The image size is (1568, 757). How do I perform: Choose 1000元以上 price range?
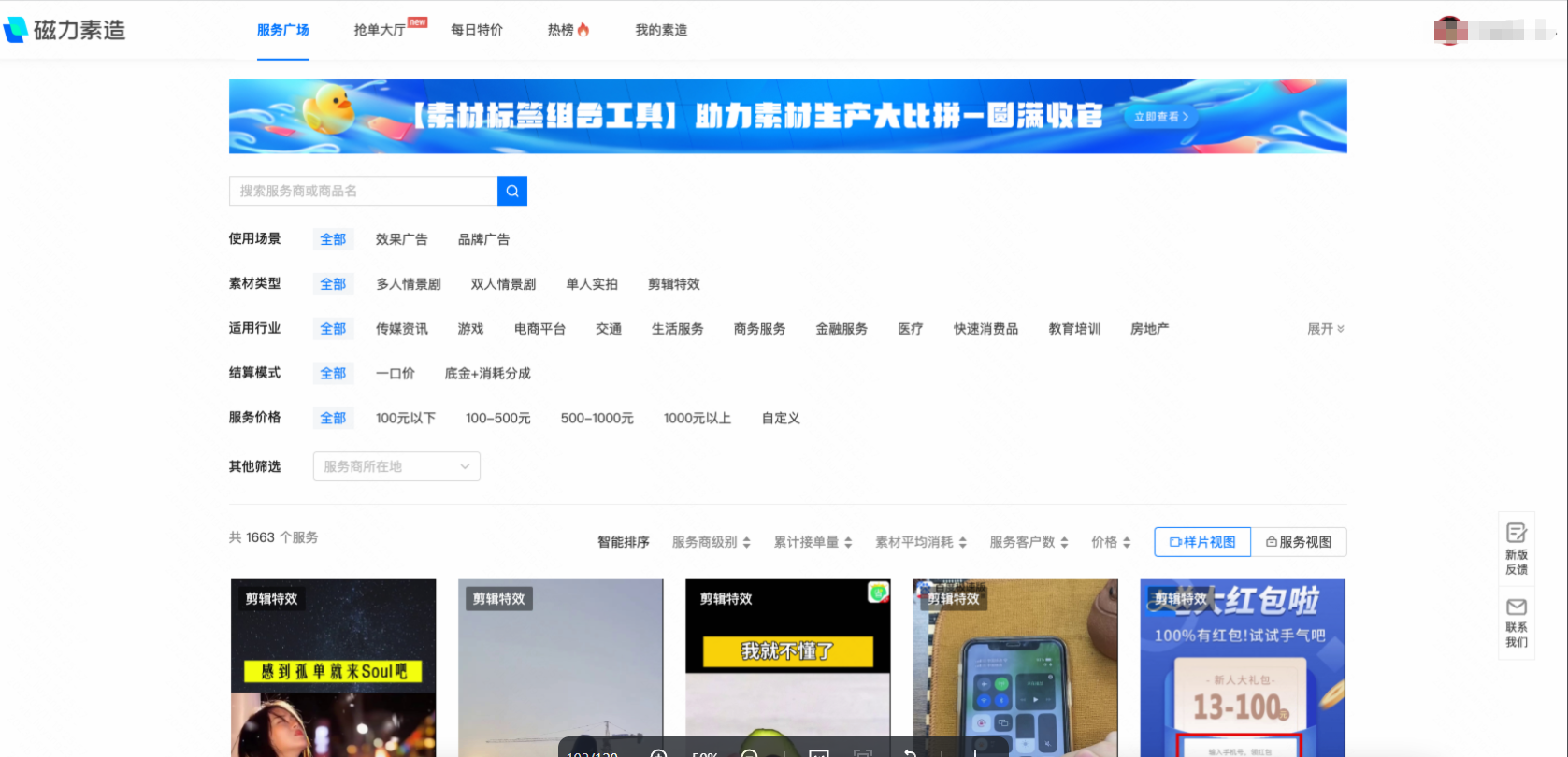pos(698,419)
